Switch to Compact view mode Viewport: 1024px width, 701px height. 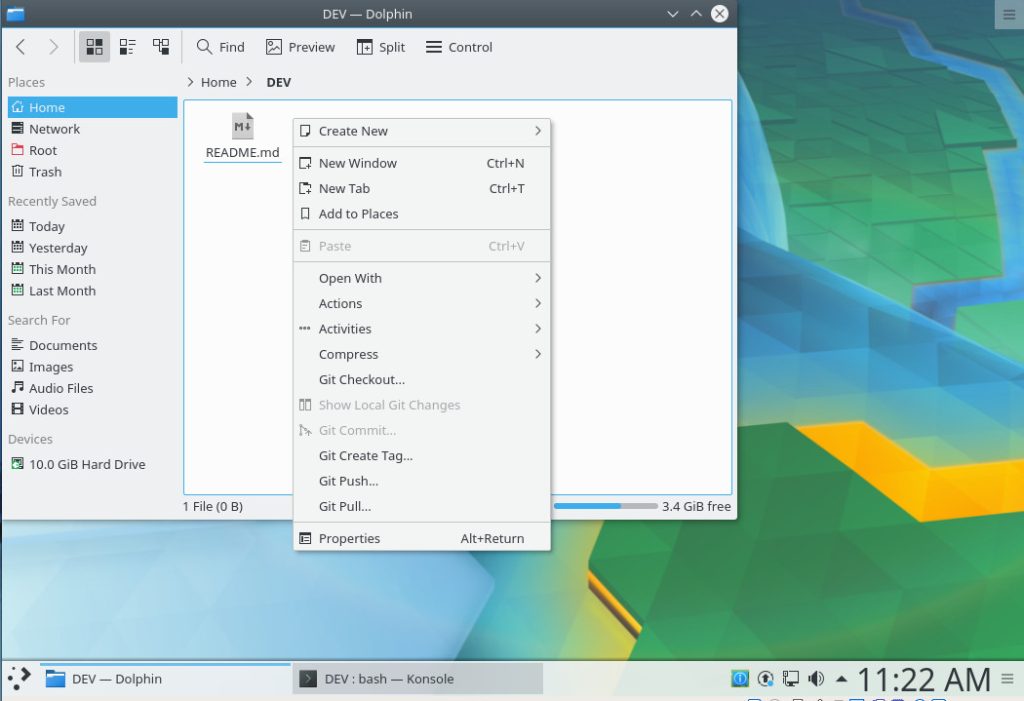point(127,47)
